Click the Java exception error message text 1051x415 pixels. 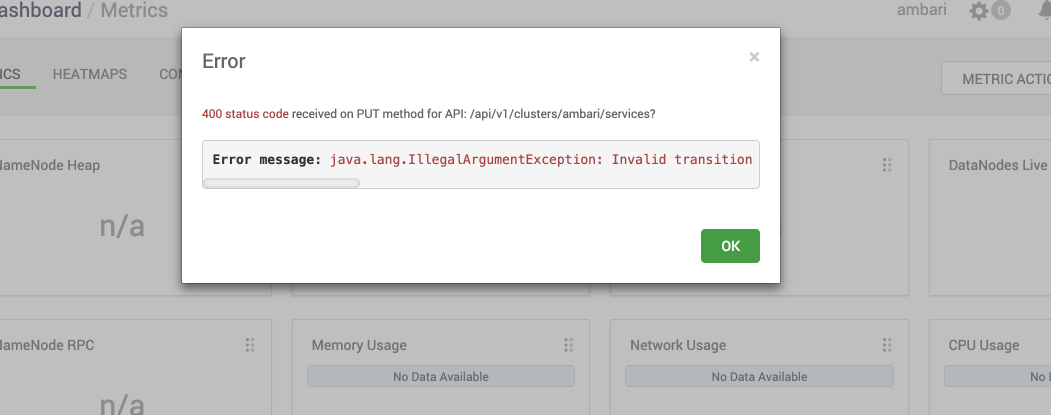(x=540, y=160)
